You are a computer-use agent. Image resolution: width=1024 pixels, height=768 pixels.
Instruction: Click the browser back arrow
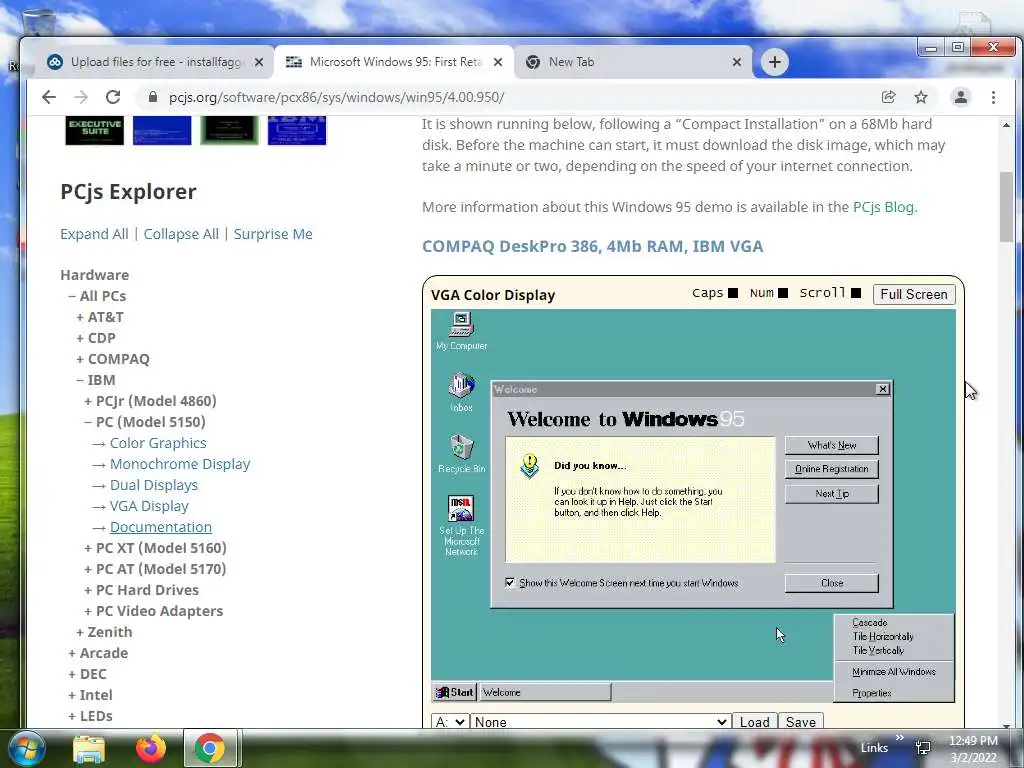coord(49,97)
